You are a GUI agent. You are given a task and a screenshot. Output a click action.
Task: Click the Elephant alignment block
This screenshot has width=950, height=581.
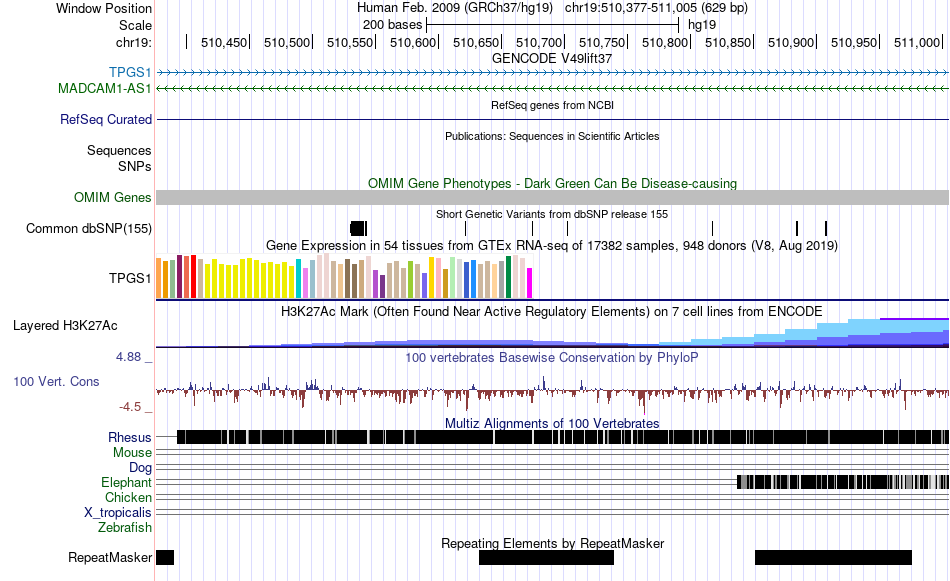pos(843,482)
